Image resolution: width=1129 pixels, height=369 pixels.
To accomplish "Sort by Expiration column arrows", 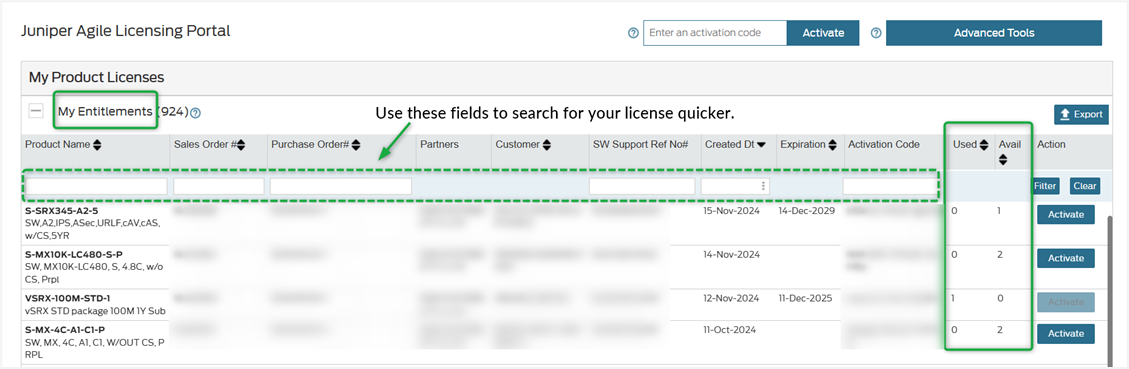I will 832,145.
